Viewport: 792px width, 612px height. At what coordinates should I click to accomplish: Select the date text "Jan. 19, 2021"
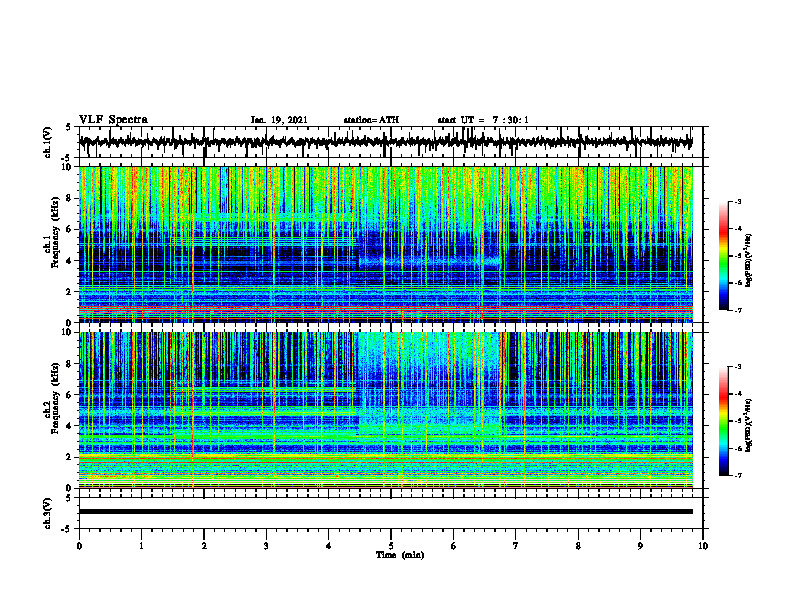[x=279, y=120]
